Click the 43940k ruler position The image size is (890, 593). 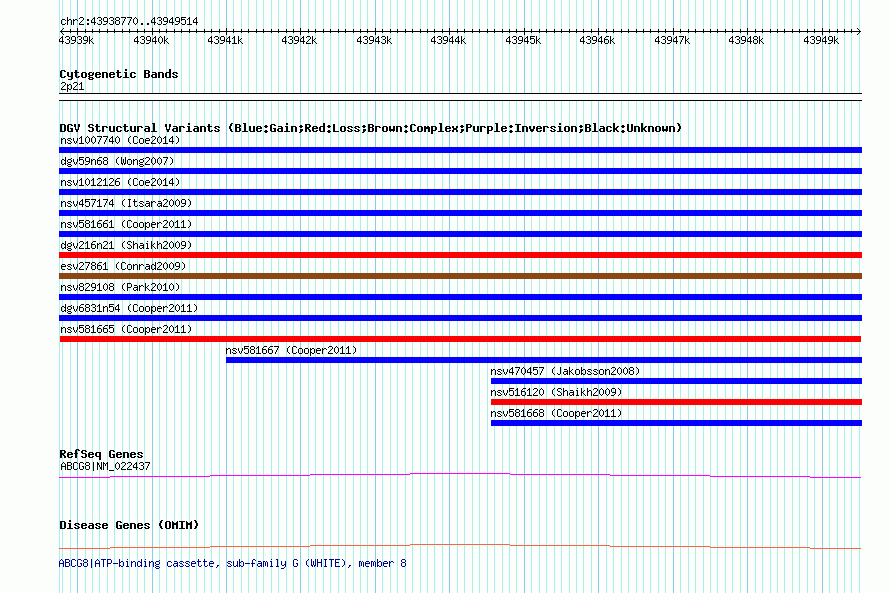pyautogui.click(x=151, y=40)
